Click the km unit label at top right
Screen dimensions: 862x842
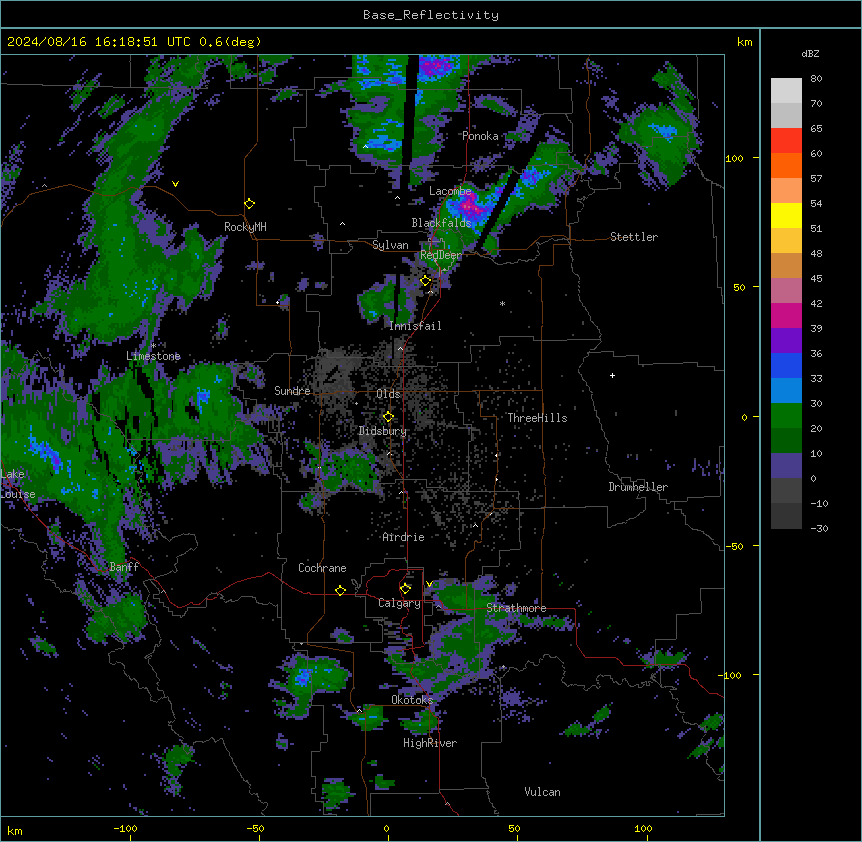click(744, 42)
